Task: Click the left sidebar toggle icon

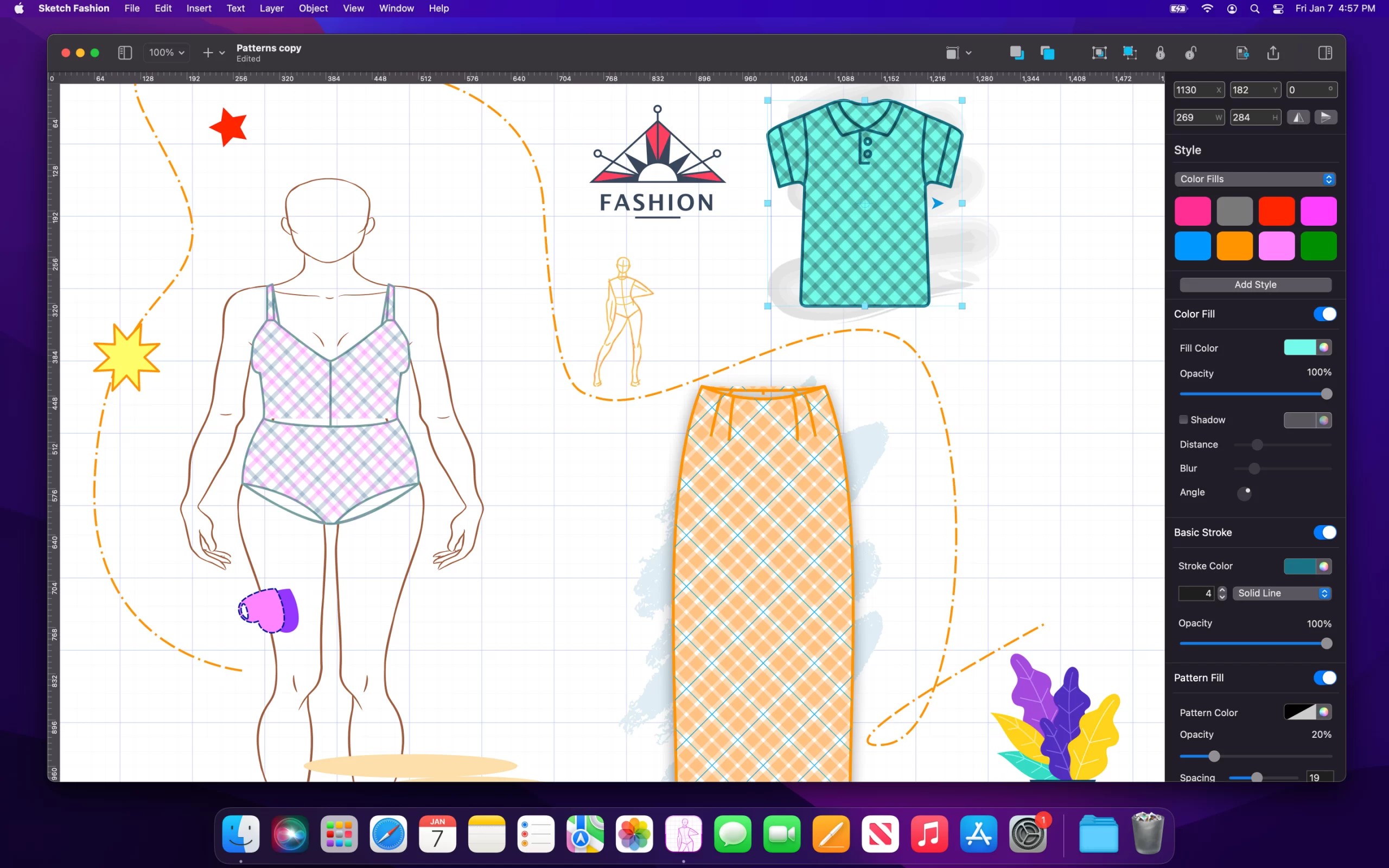Action: [x=125, y=52]
